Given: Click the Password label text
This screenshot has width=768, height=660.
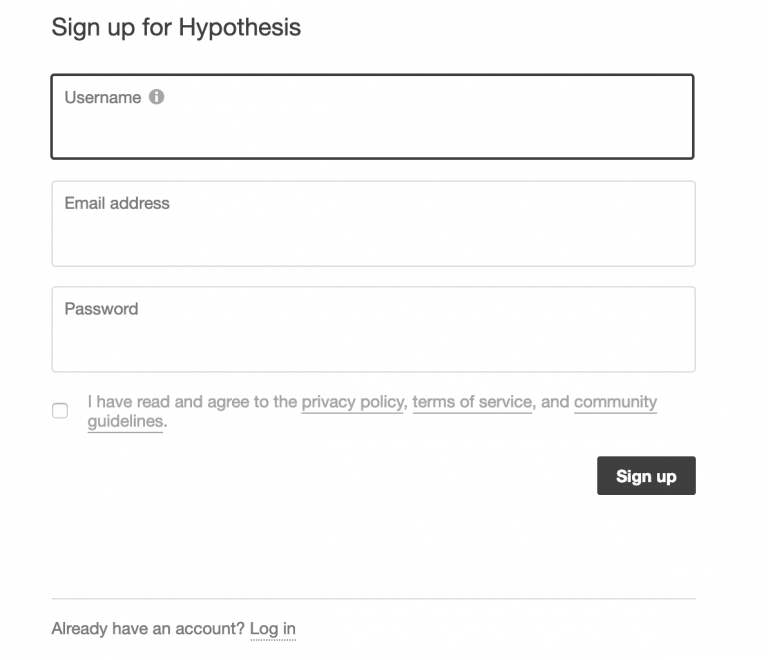Looking at the screenshot, I should [x=101, y=309].
